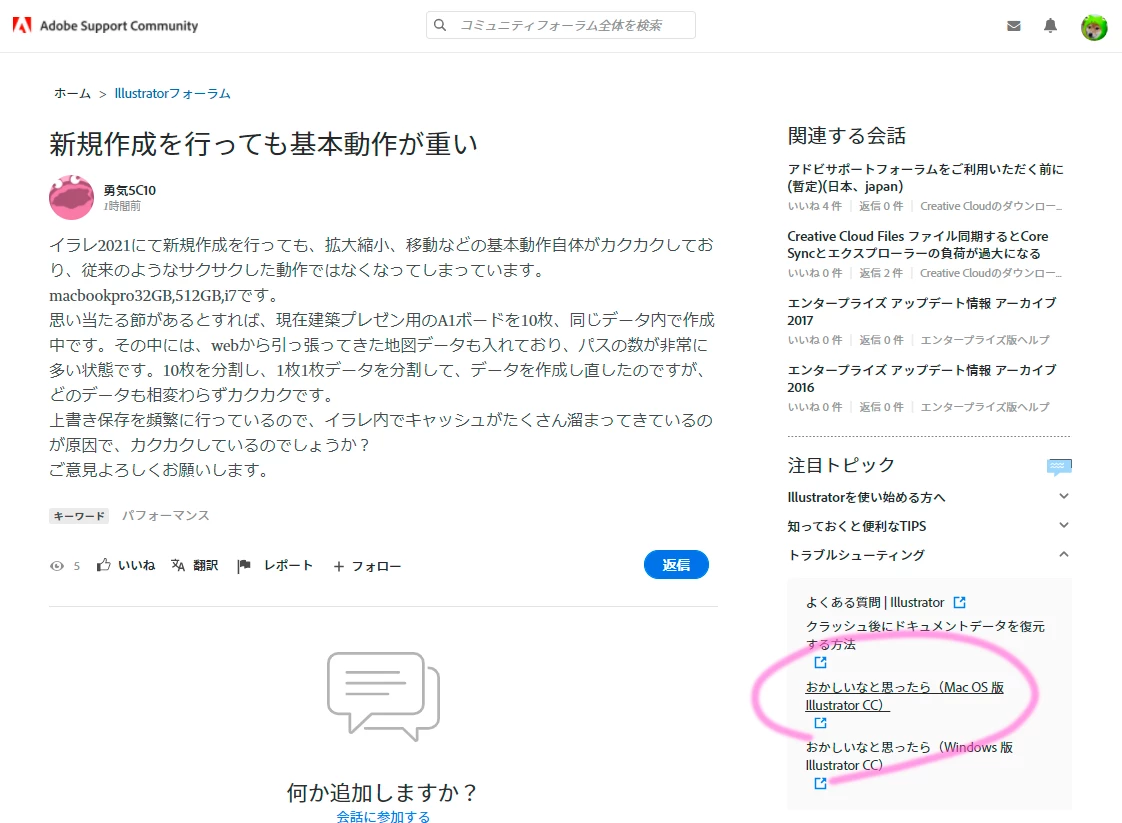Open the messages envelope icon
Screen dimensions: 1122x823
point(1013,26)
